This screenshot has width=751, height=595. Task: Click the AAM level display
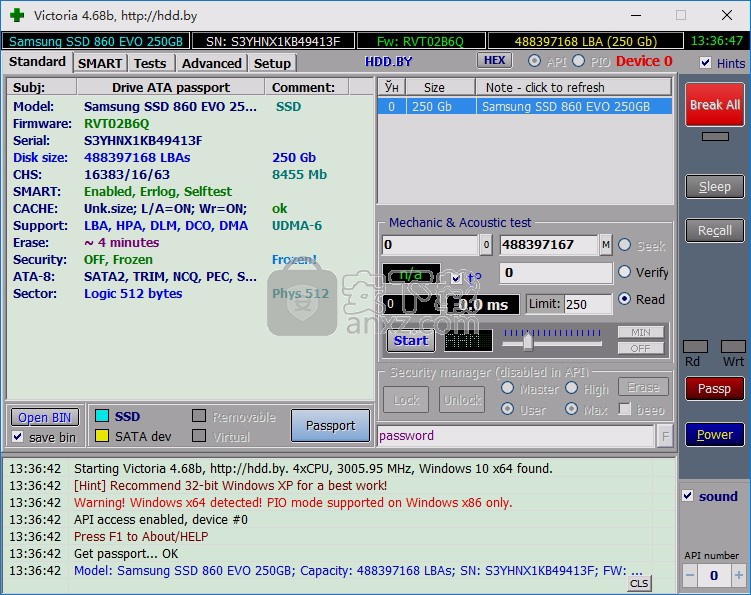point(468,341)
